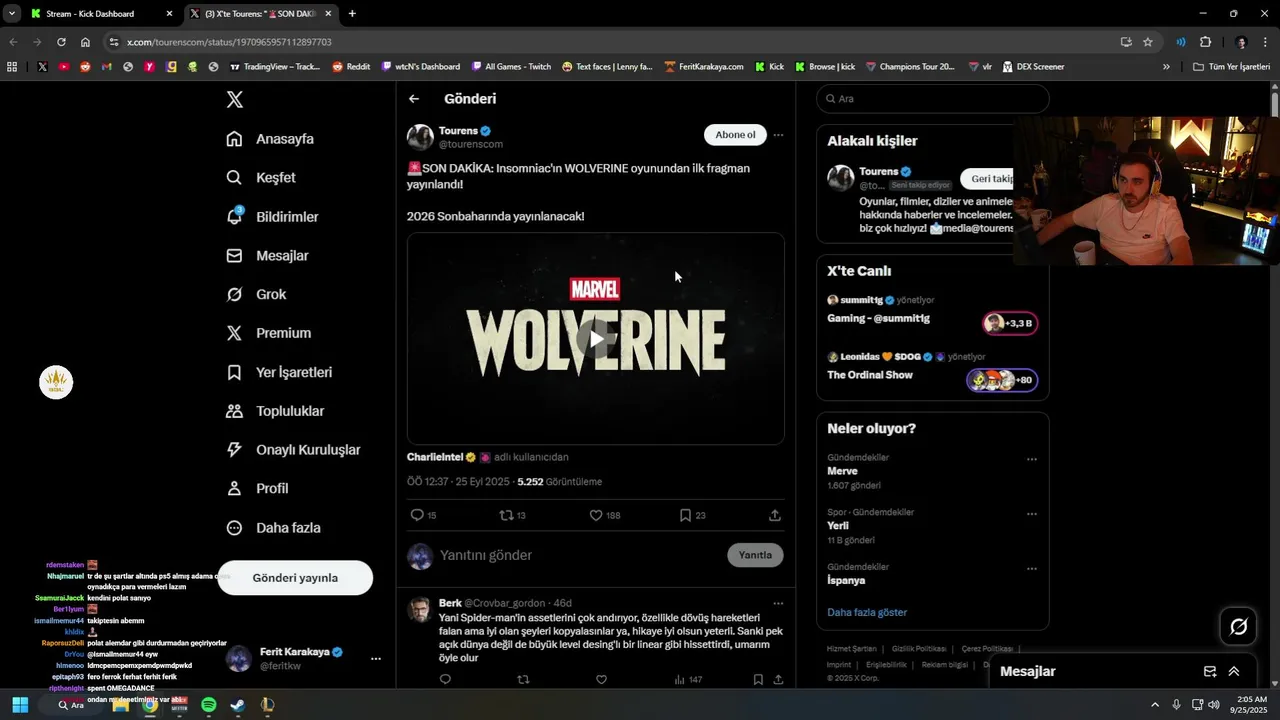This screenshot has width=1280, height=720.
Task: Open Steam from the taskbar
Action: tap(238, 705)
